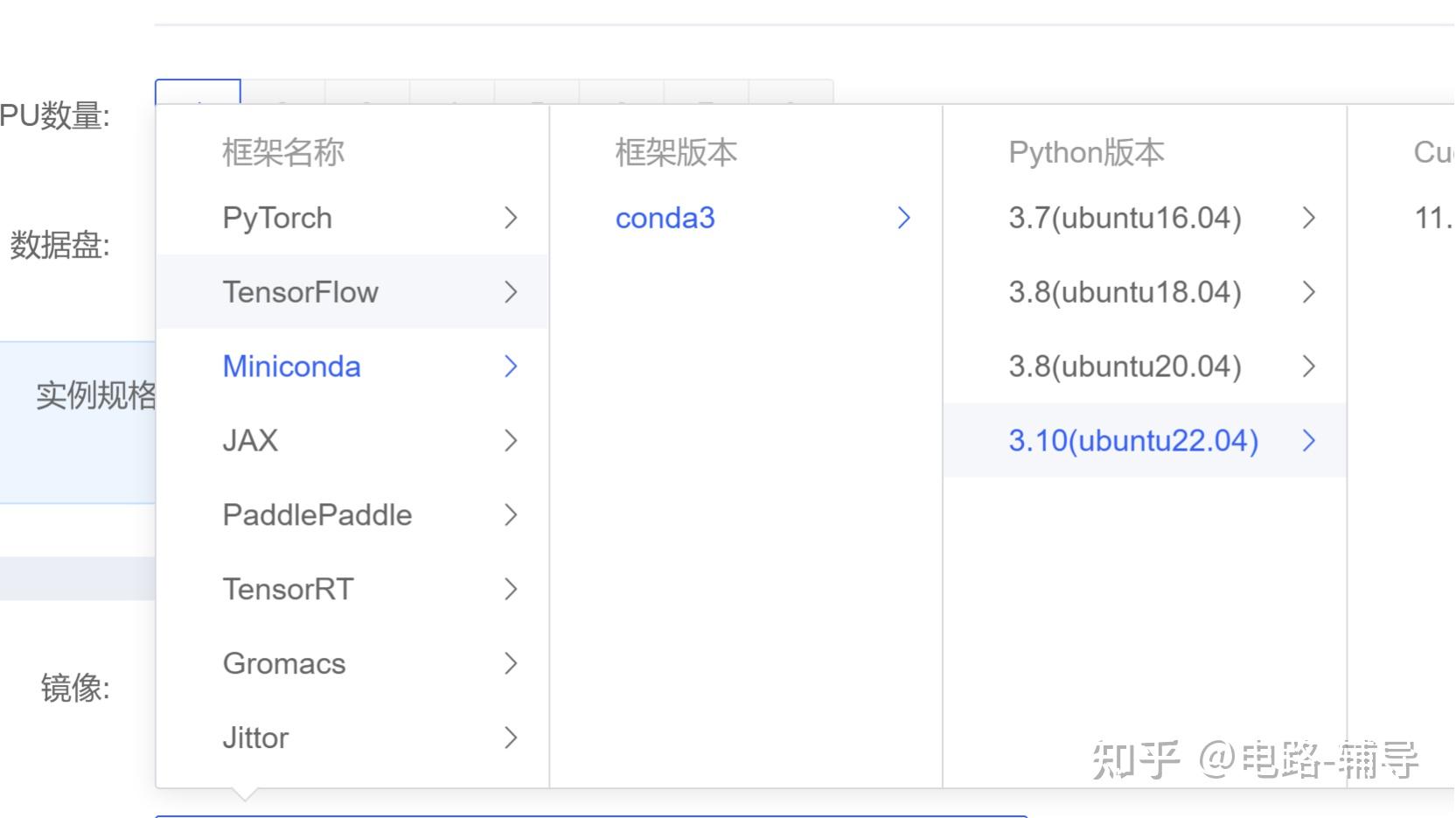The width and height of the screenshot is (1456, 818).
Task: Select Python 3.10(ubuntu22.04) option
Action: tap(1133, 441)
